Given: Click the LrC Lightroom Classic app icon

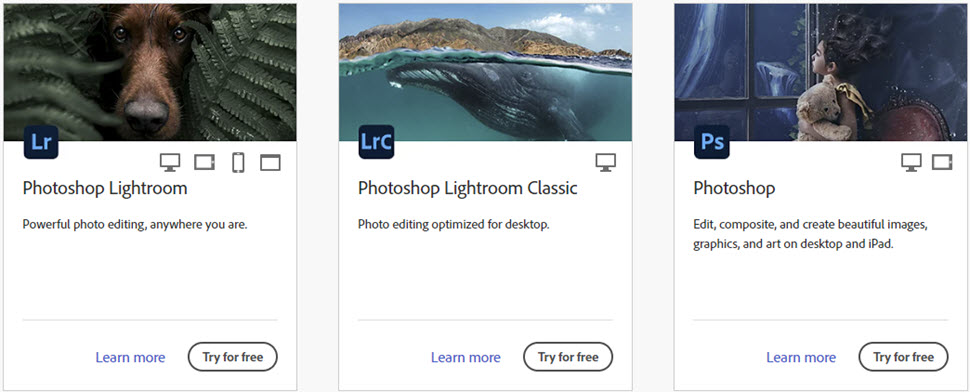Looking at the screenshot, I should tap(376, 142).
